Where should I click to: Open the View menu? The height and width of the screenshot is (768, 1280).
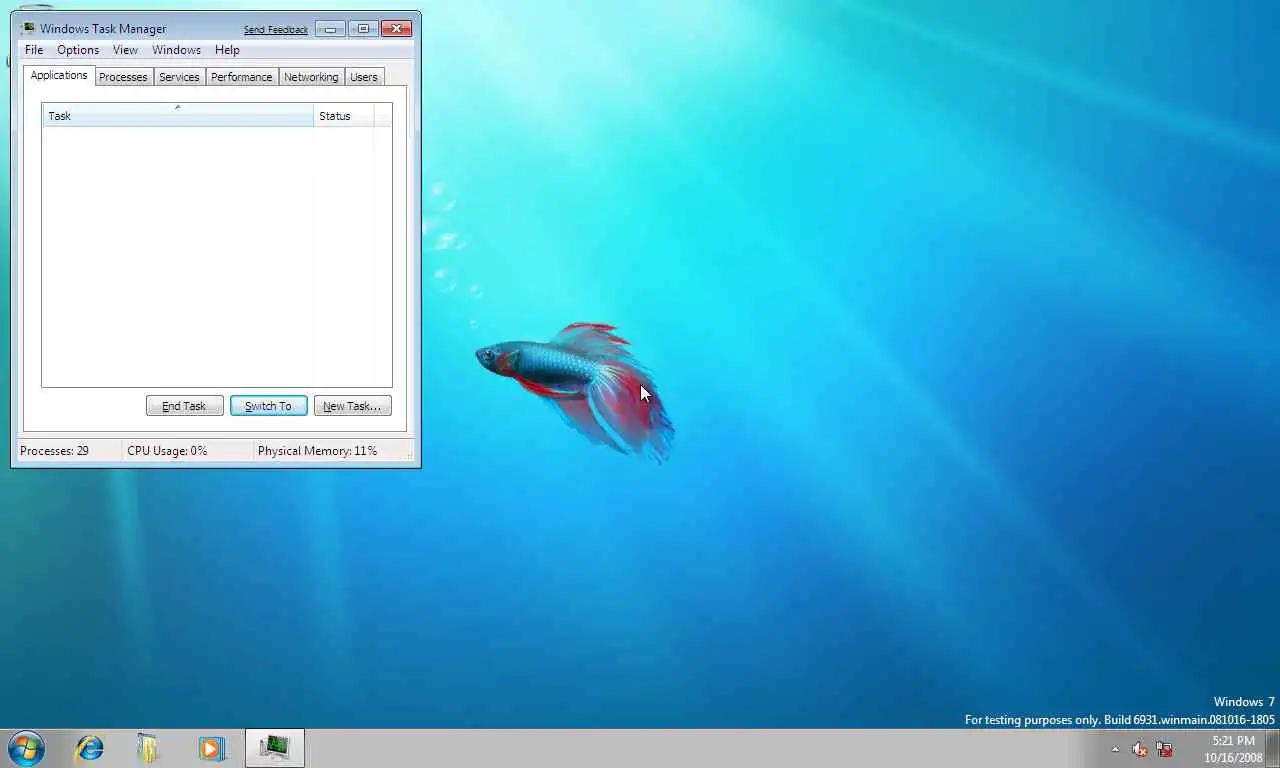(125, 50)
